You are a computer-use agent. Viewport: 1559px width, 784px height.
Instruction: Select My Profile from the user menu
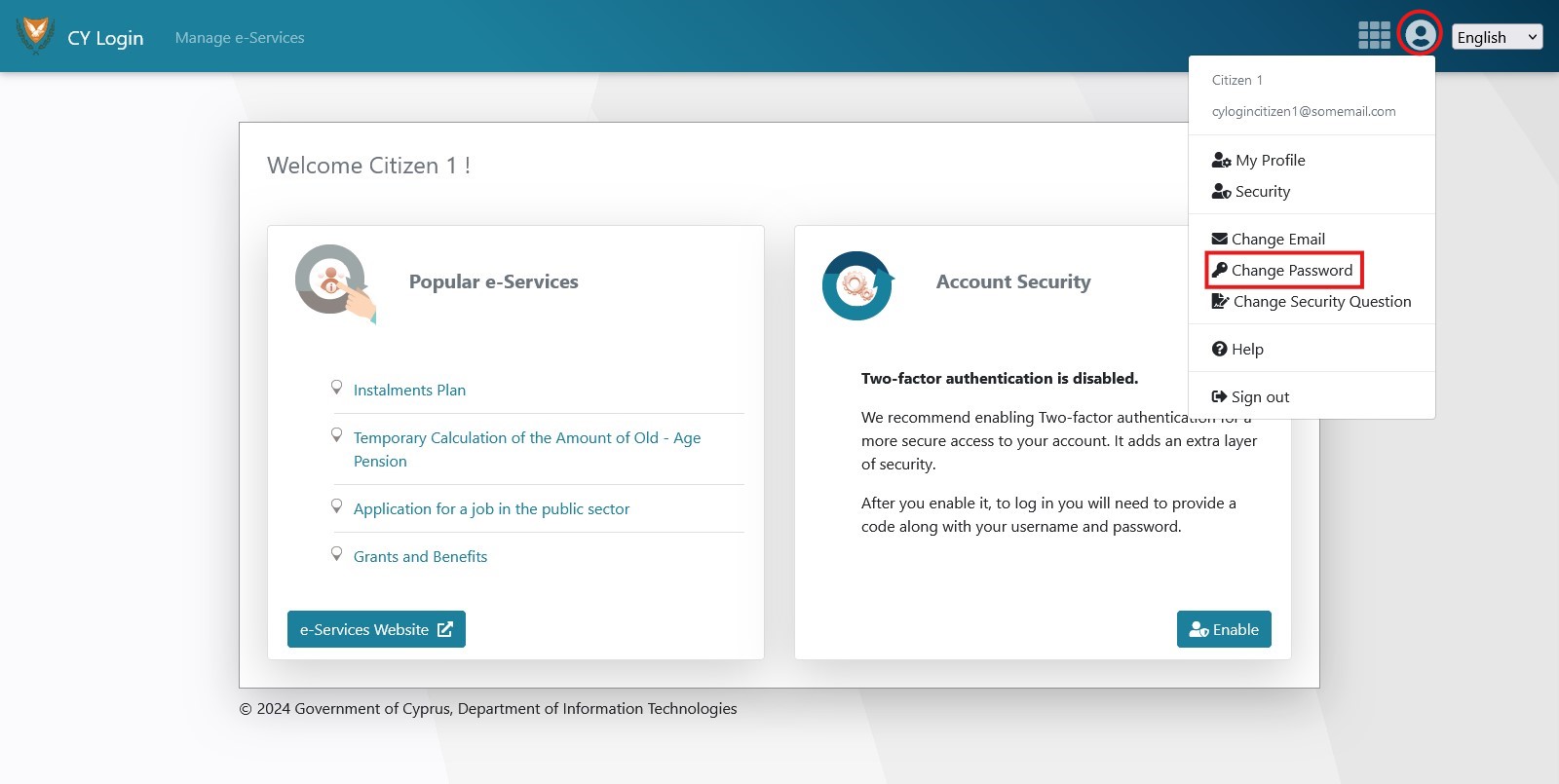[x=1270, y=160]
